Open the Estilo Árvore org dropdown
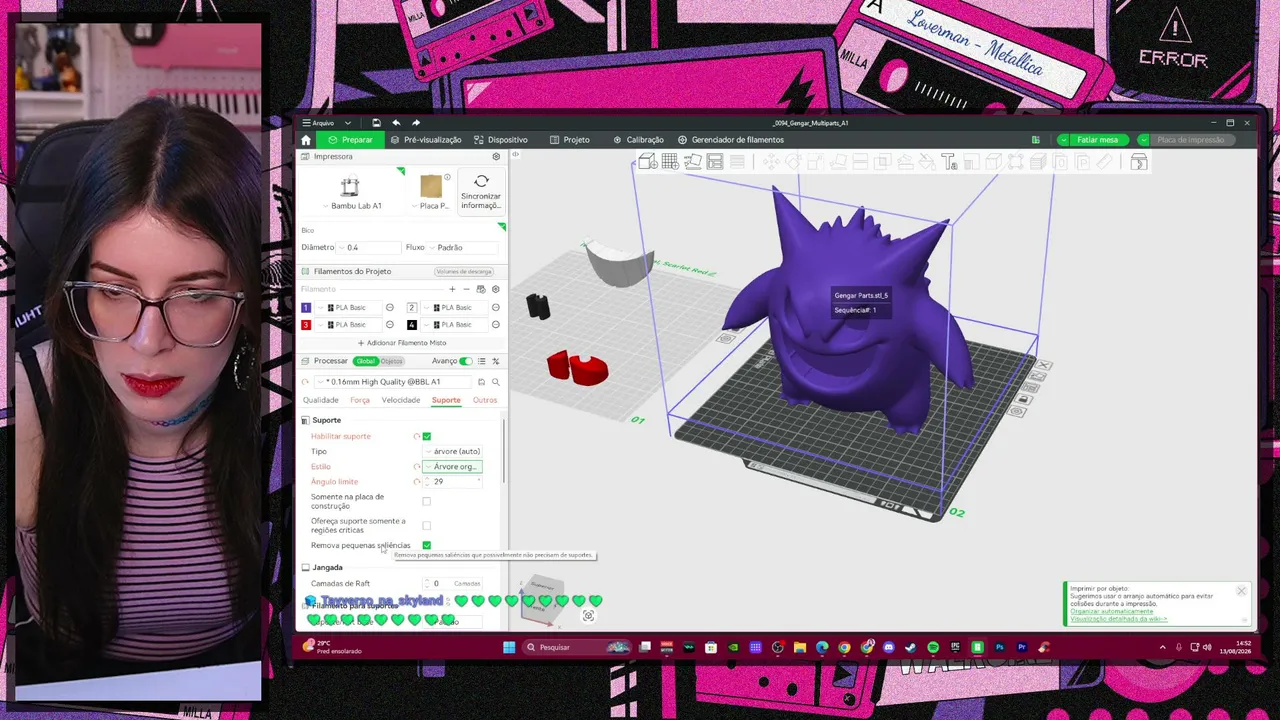 click(x=454, y=467)
